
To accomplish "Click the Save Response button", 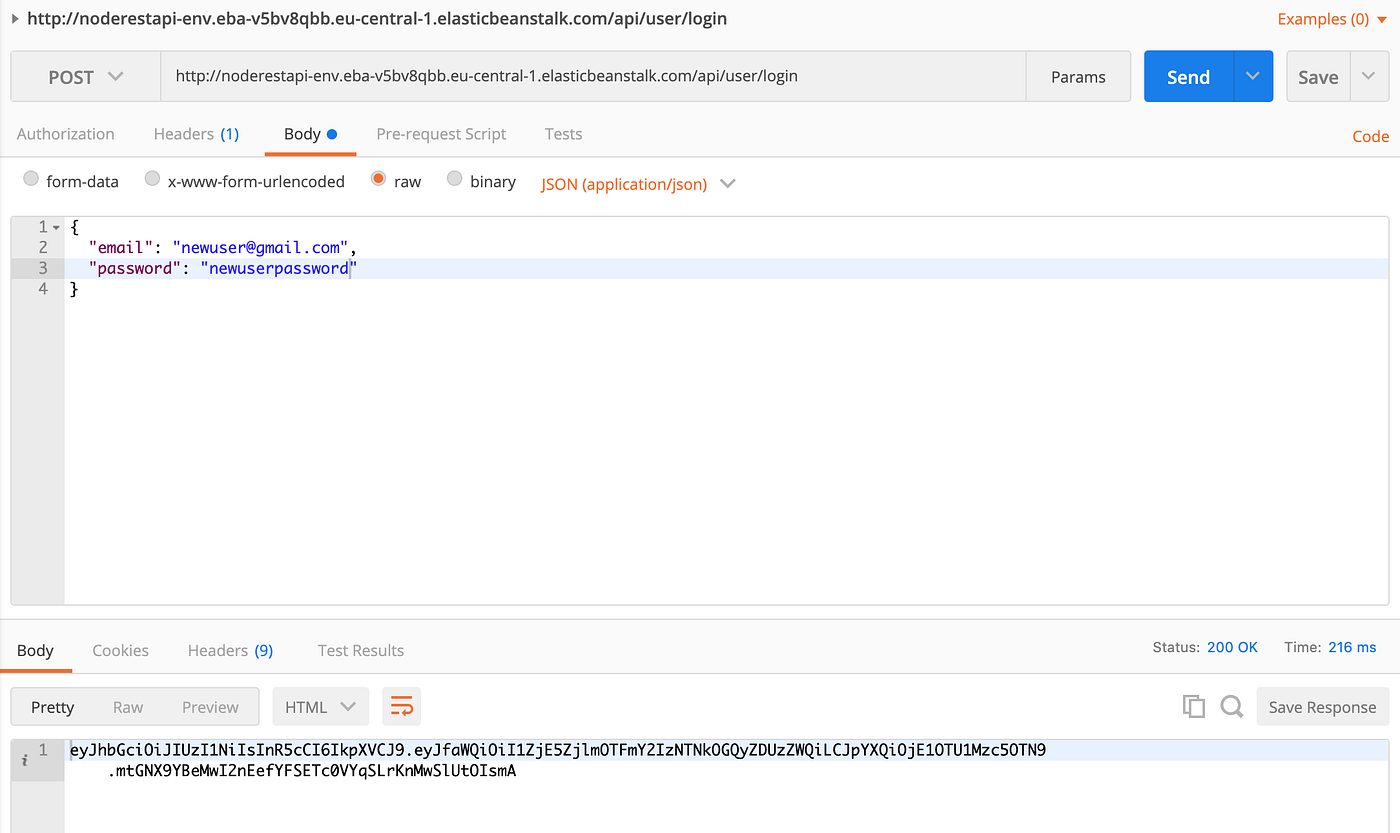I will pyautogui.click(x=1322, y=706).
